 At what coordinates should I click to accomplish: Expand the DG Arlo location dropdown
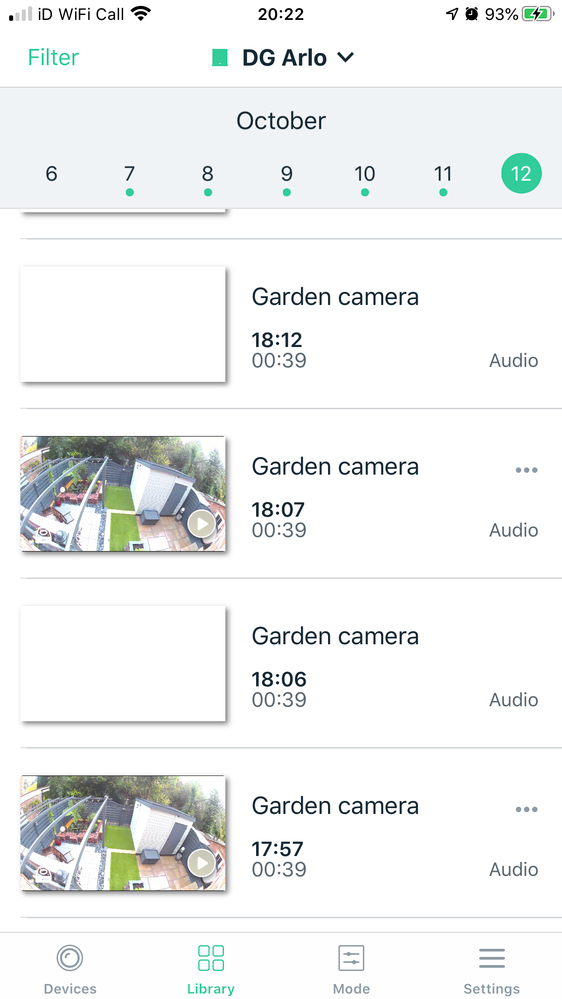tap(345, 57)
